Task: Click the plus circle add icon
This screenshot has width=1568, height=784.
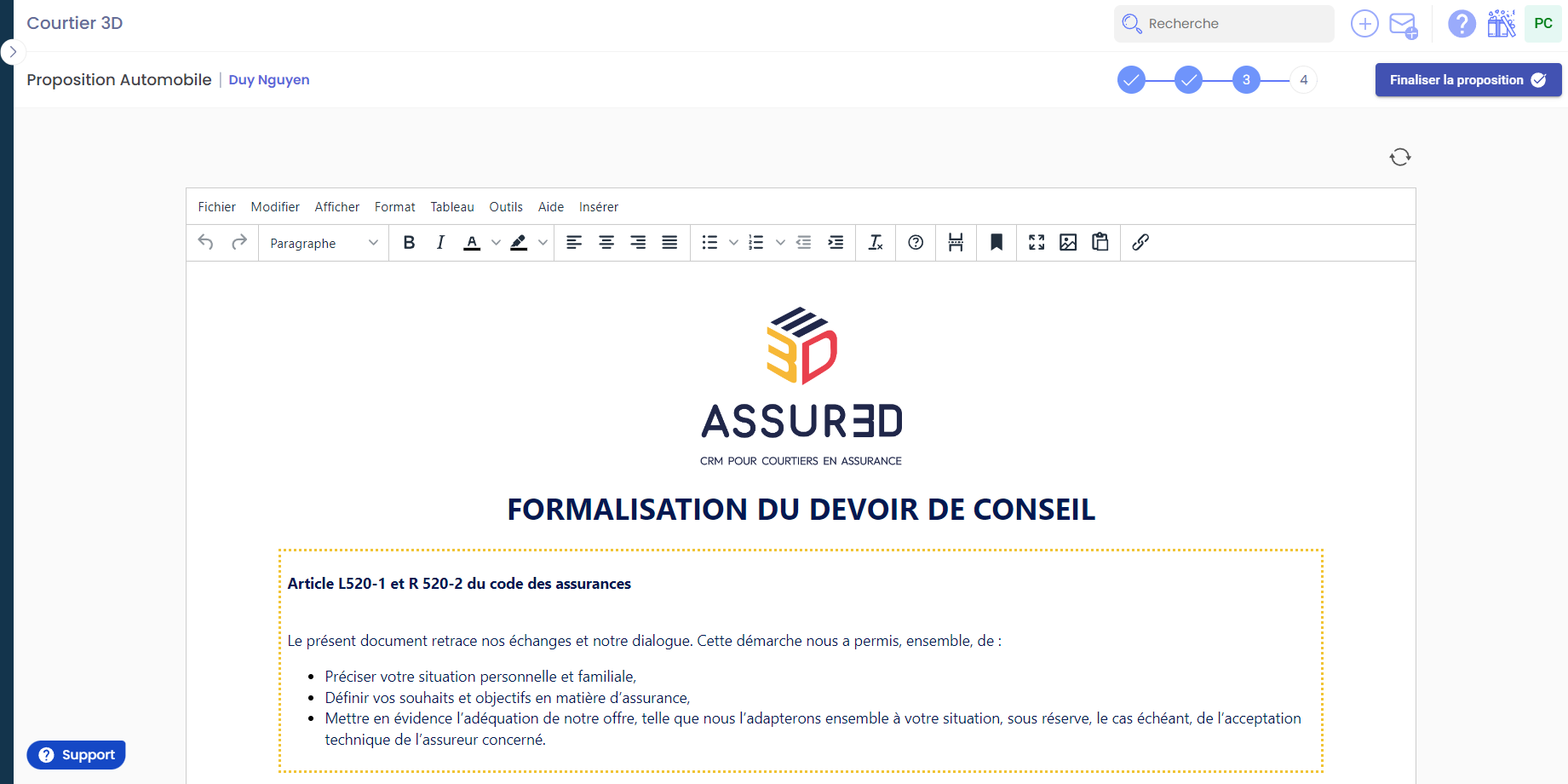Action: point(1364,24)
